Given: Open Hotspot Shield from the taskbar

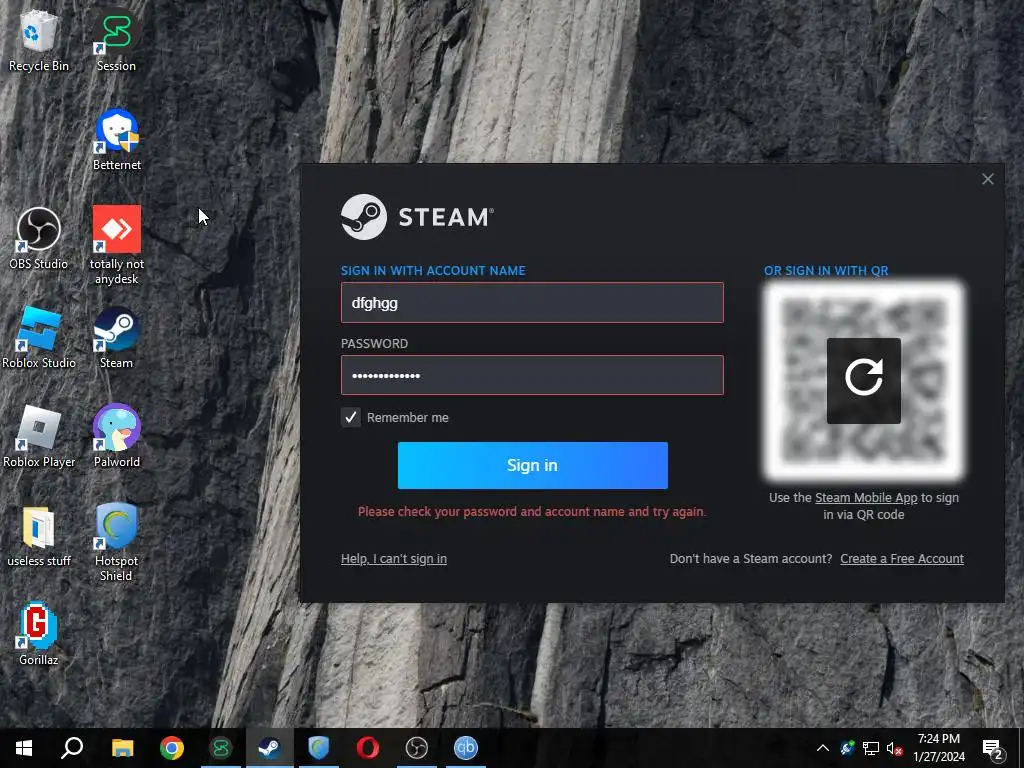Looking at the screenshot, I should 319,748.
